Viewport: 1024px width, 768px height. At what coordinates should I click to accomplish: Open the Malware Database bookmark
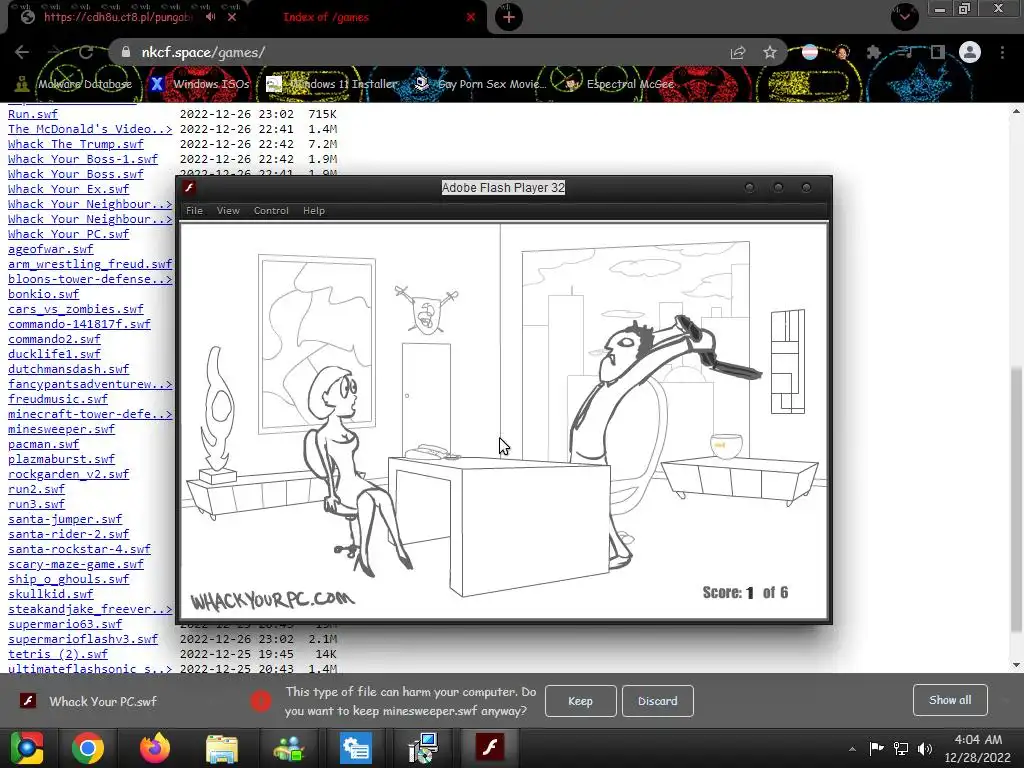pyautogui.click(x=74, y=84)
